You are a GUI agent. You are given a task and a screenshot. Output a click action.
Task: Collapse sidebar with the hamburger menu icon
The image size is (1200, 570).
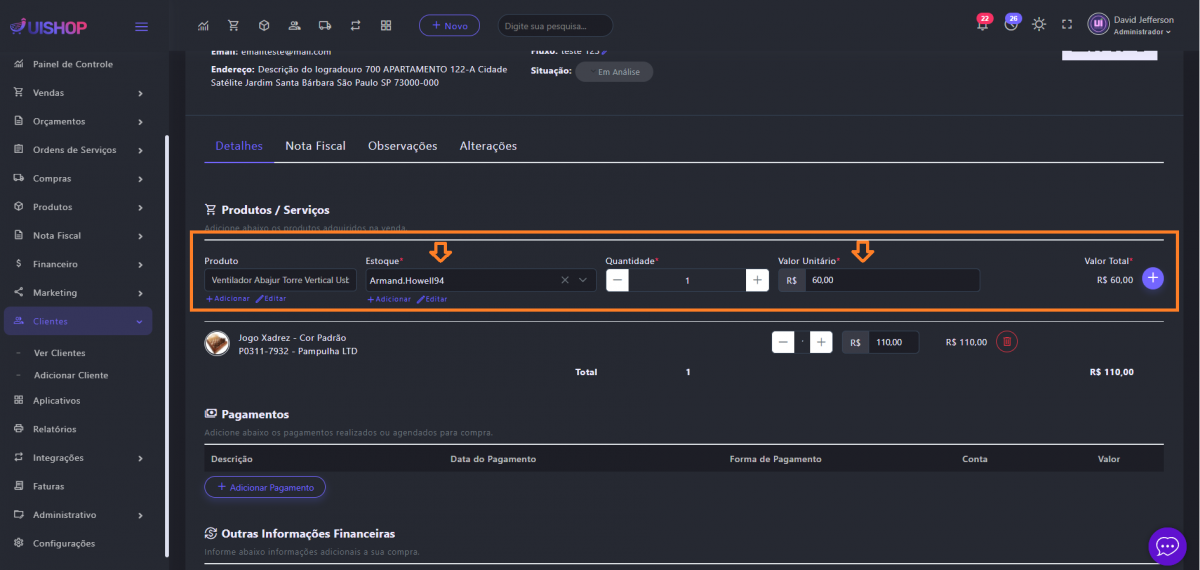tap(141, 26)
